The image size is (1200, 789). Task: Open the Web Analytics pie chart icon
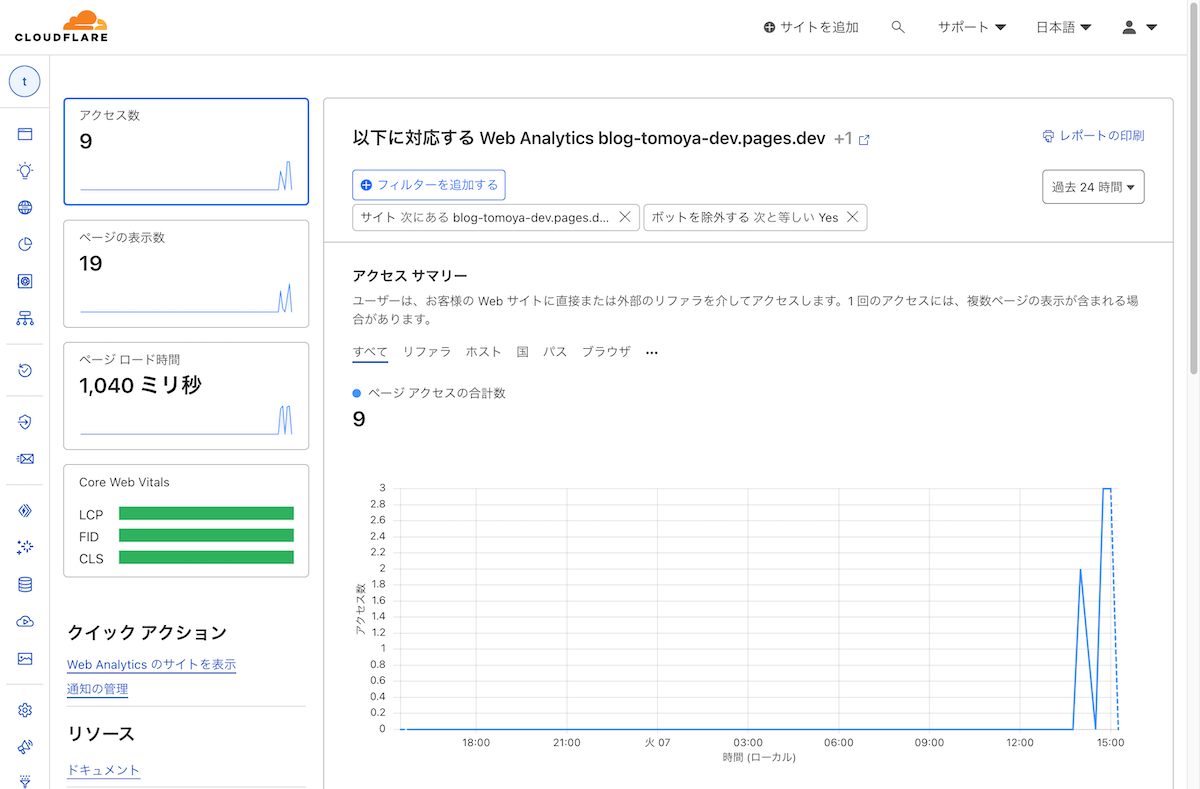pyautogui.click(x=24, y=243)
